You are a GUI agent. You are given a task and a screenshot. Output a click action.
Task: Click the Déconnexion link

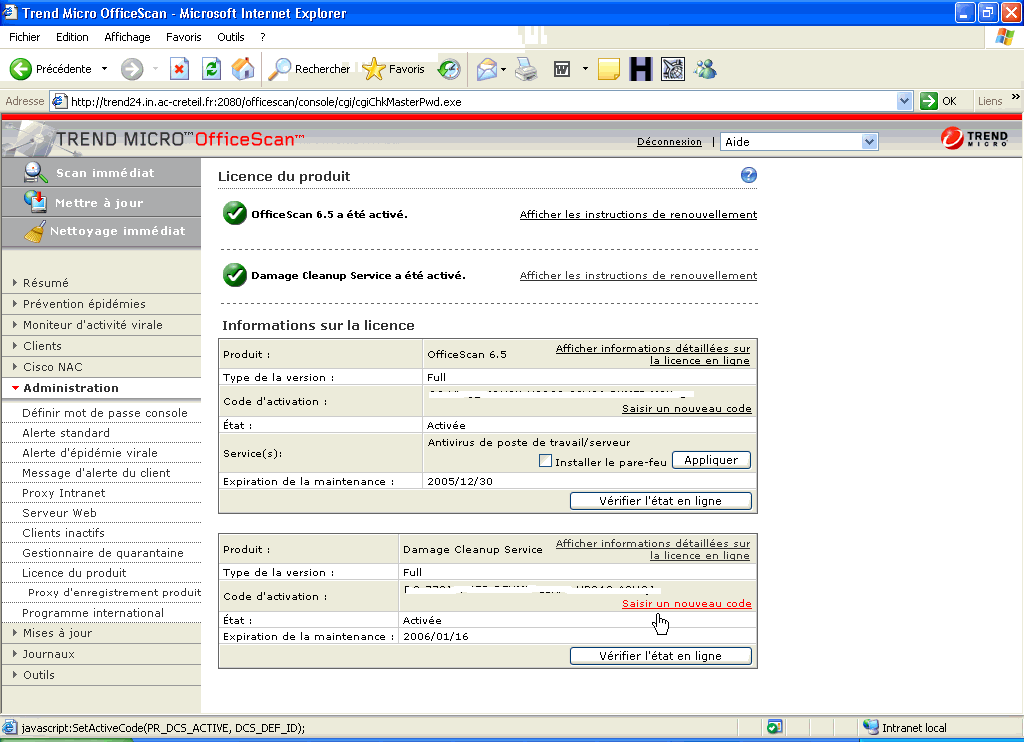coord(669,142)
